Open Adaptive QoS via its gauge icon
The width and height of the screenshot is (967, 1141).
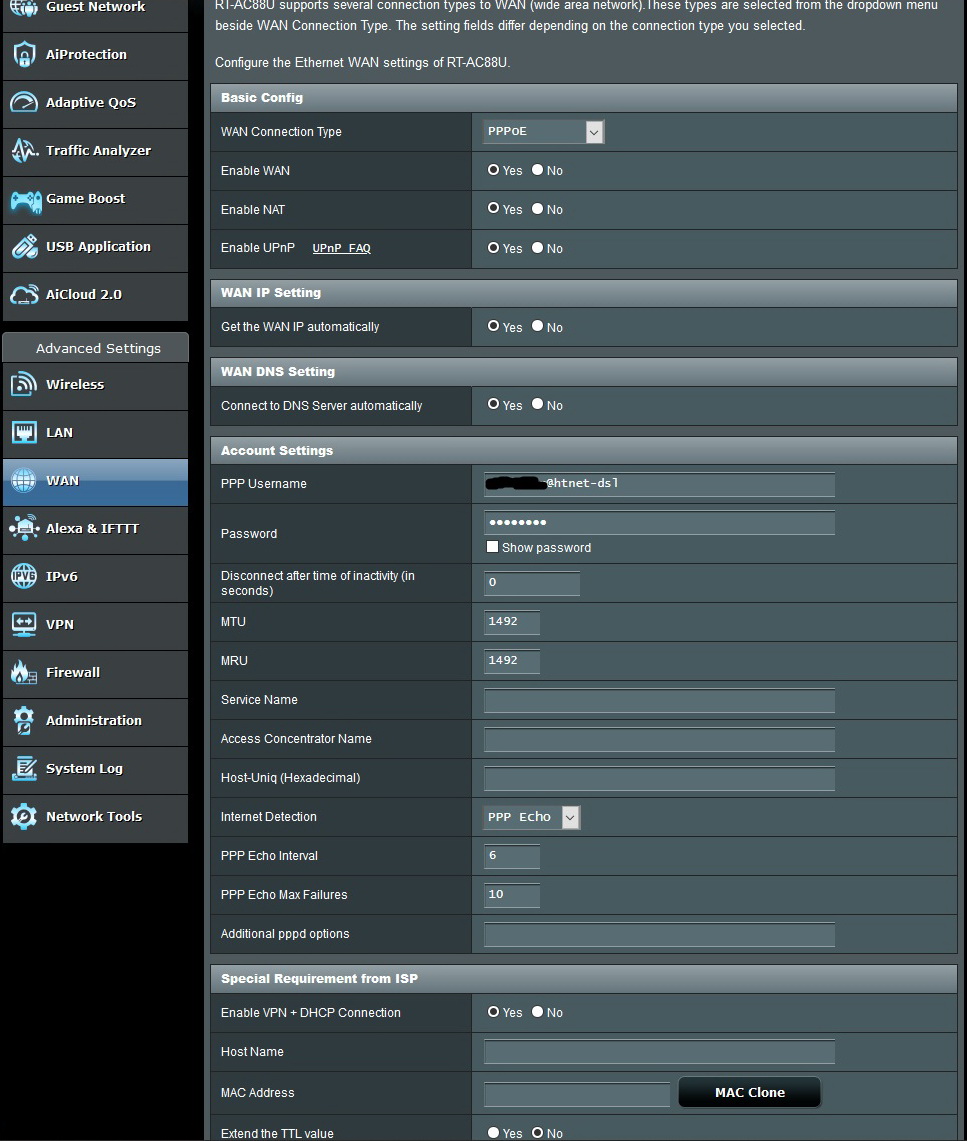24,103
